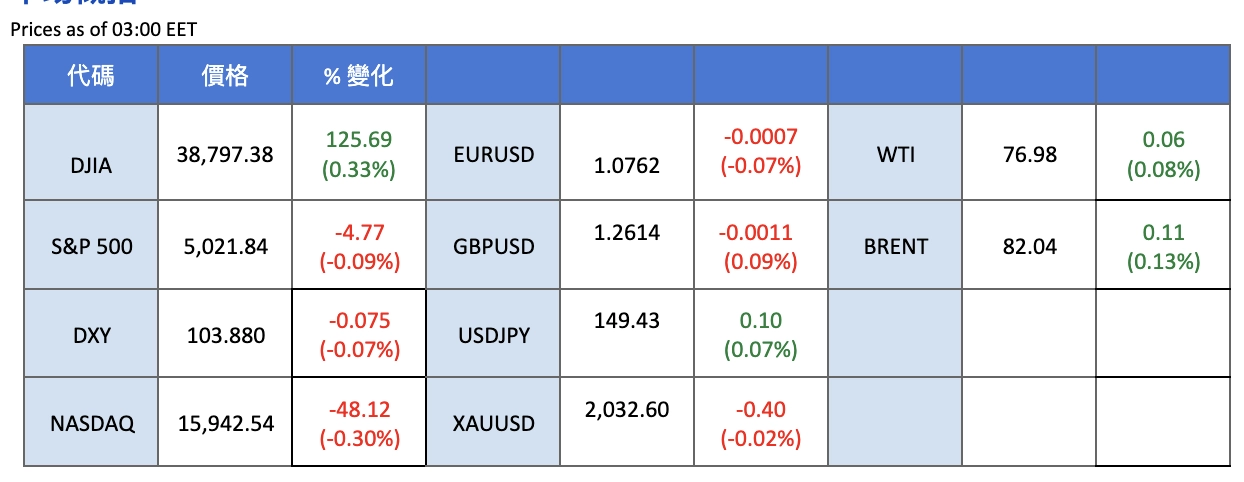
Task: Select the DJIA ticker cell
Action: pos(91,166)
